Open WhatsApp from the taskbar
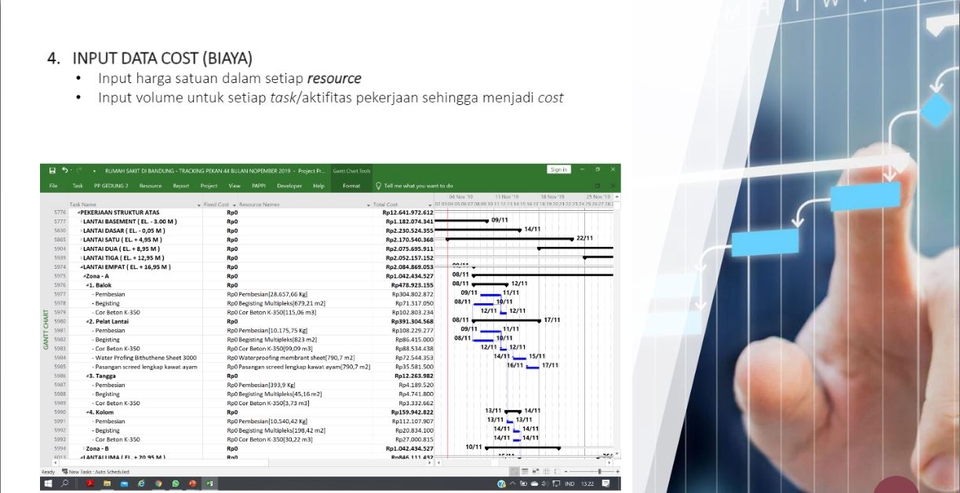960x493 pixels. (x=175, y=484)
